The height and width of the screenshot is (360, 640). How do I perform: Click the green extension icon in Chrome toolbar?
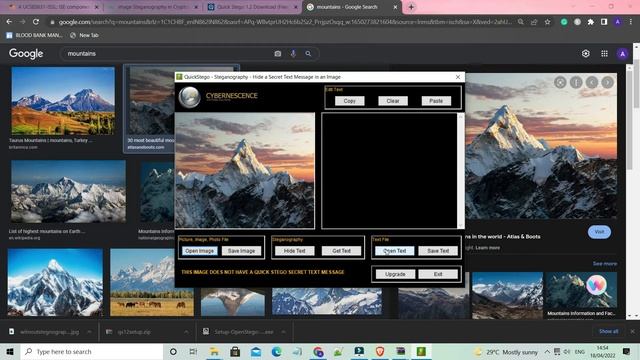click(564, 22)
